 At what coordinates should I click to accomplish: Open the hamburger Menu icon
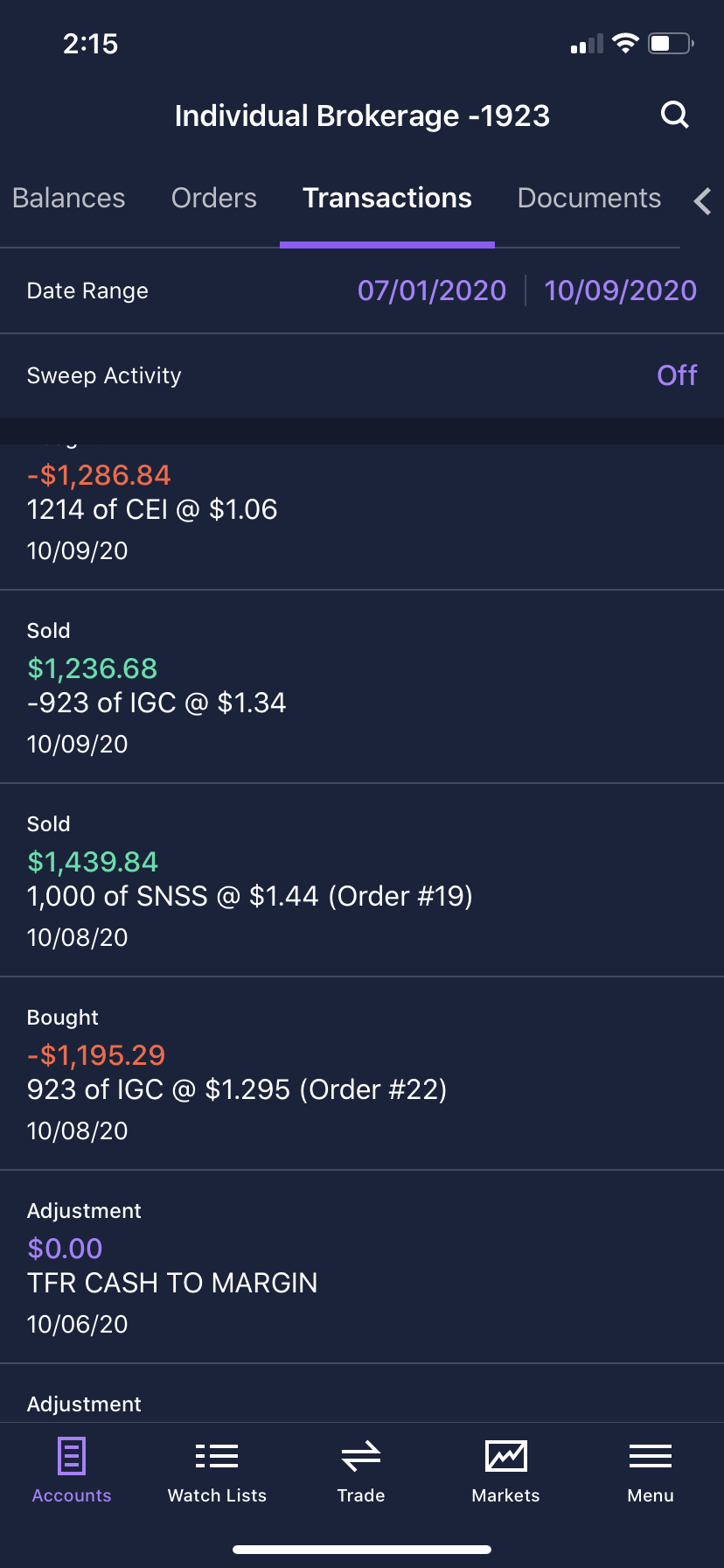tap(651, 1457)
